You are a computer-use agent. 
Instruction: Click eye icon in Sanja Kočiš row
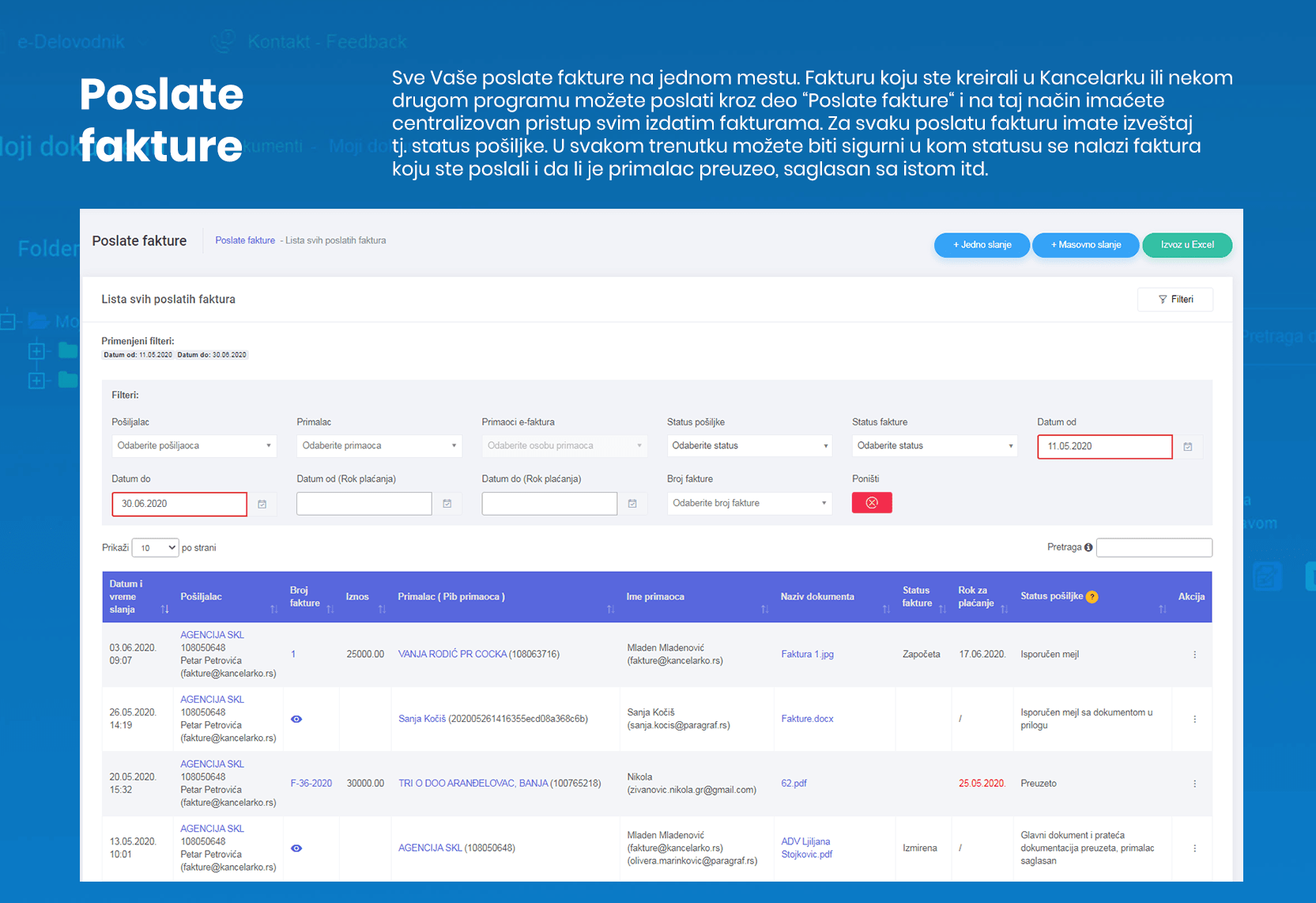296,720
